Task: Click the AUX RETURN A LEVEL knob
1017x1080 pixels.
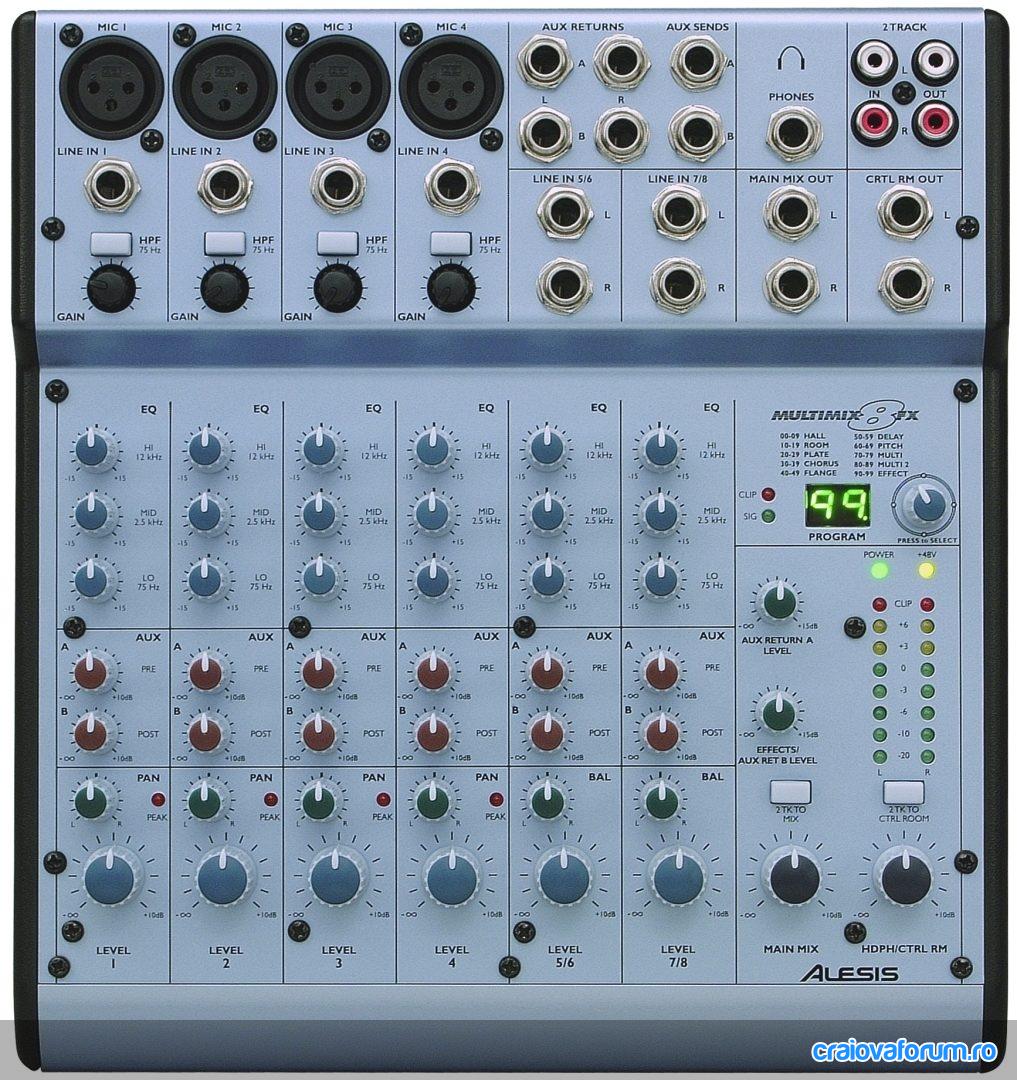Action: coord(777,601)
